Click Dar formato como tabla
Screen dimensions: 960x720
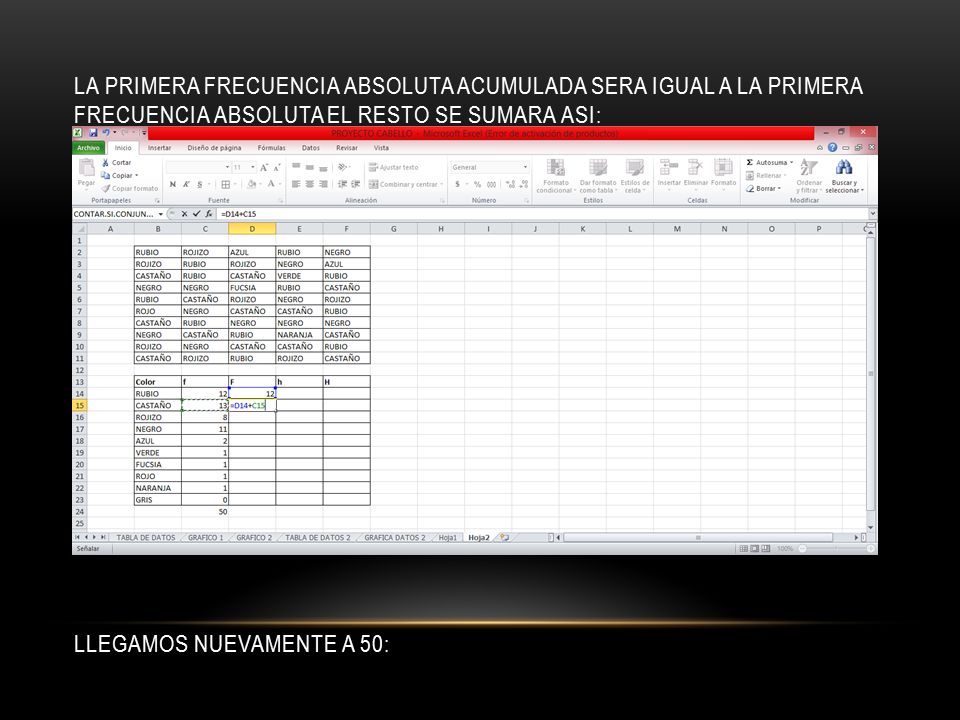(x=598, y=176)
